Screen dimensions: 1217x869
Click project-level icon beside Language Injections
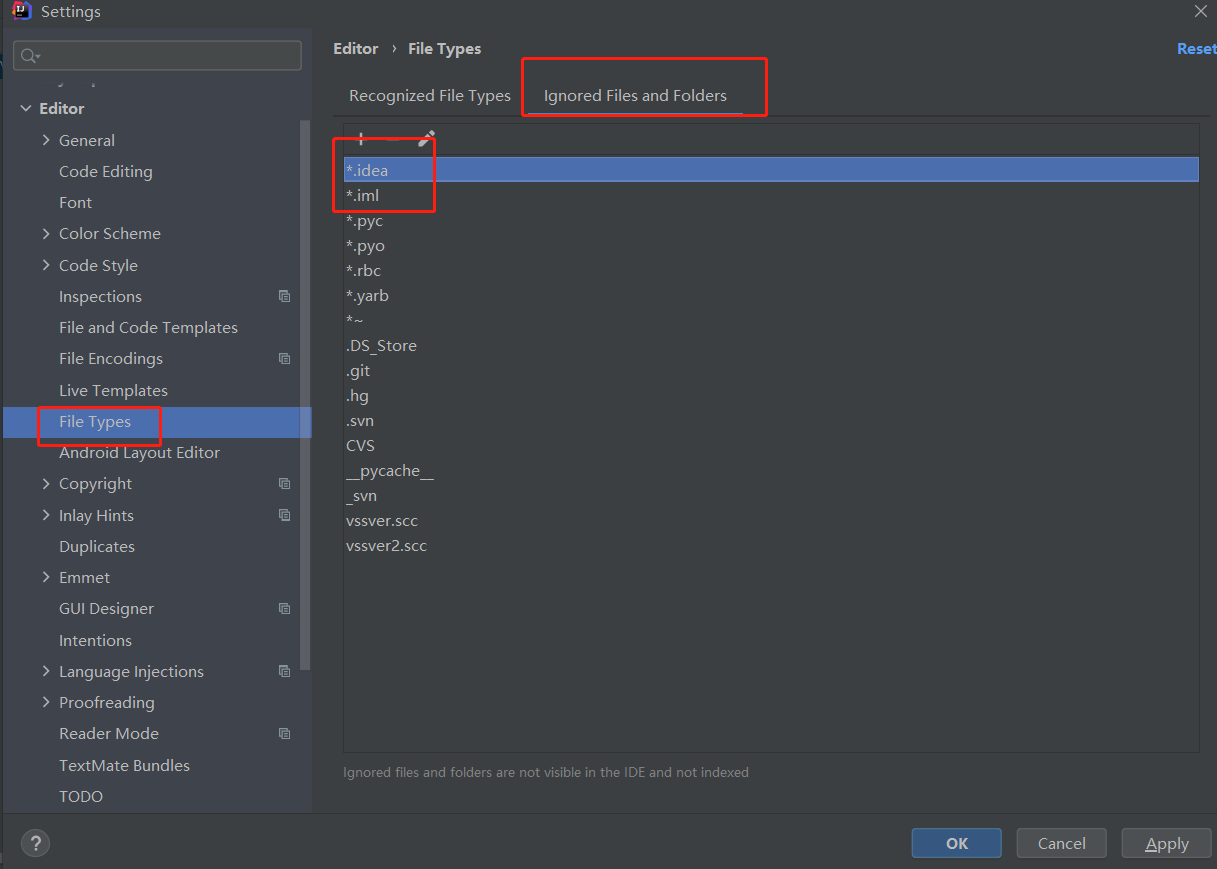coord(285,671)
